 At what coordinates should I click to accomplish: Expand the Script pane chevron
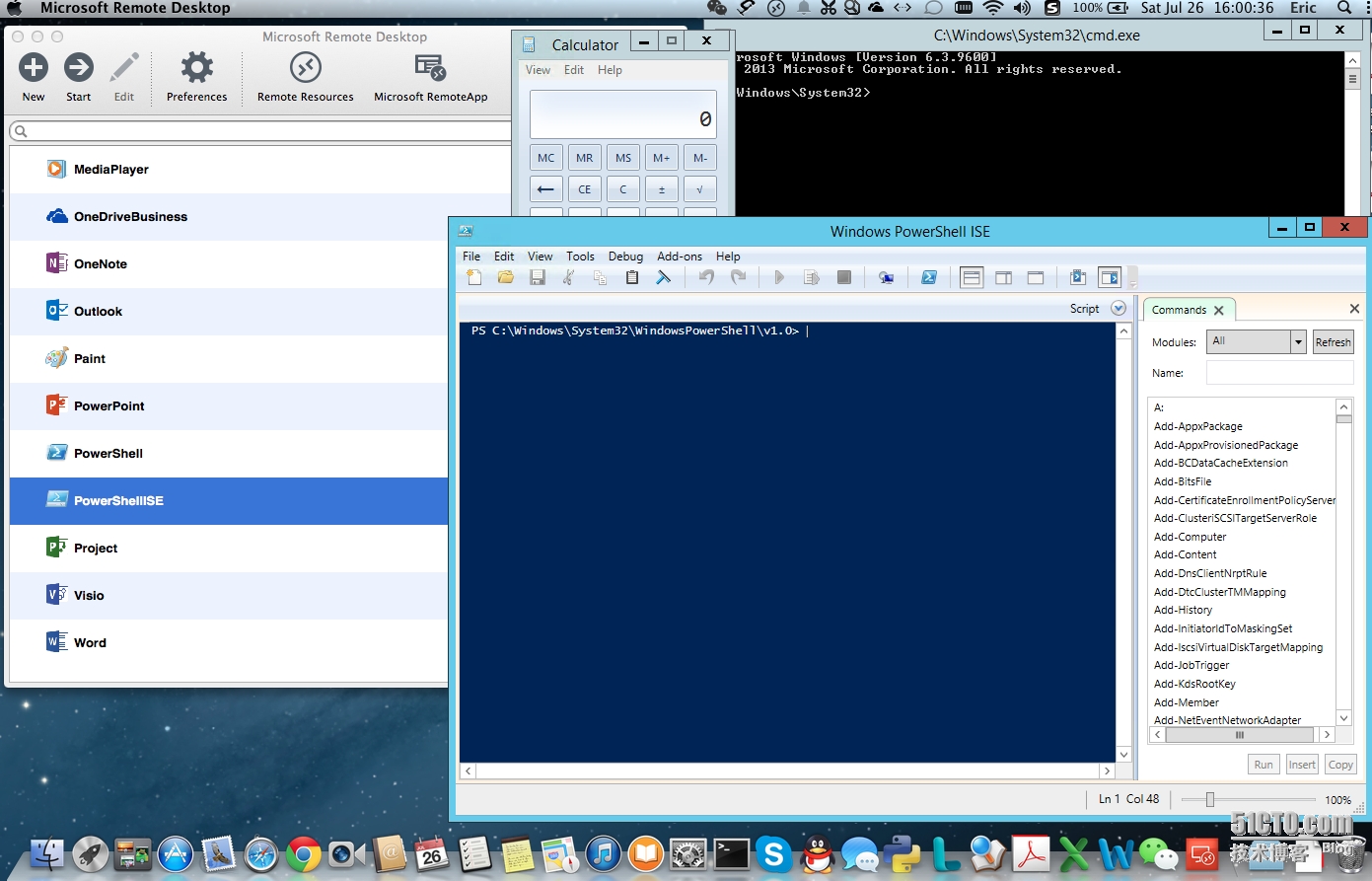[1119, 309]
